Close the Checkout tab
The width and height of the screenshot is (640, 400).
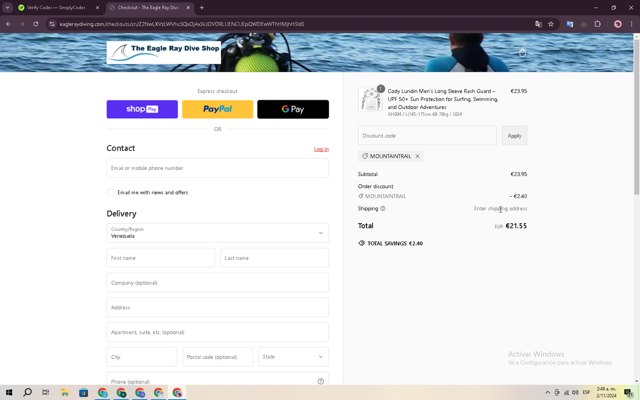coord(188,7)
